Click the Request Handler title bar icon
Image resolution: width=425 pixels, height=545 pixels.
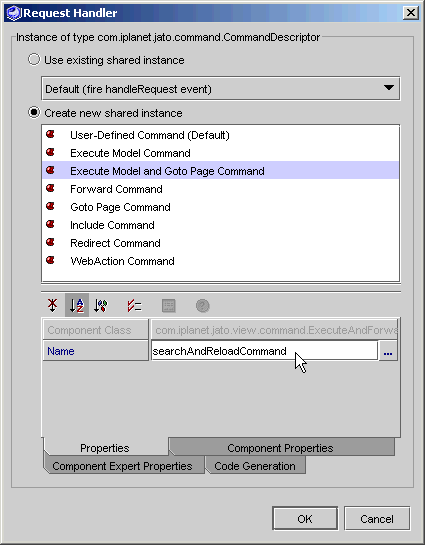tap(14, 13)
